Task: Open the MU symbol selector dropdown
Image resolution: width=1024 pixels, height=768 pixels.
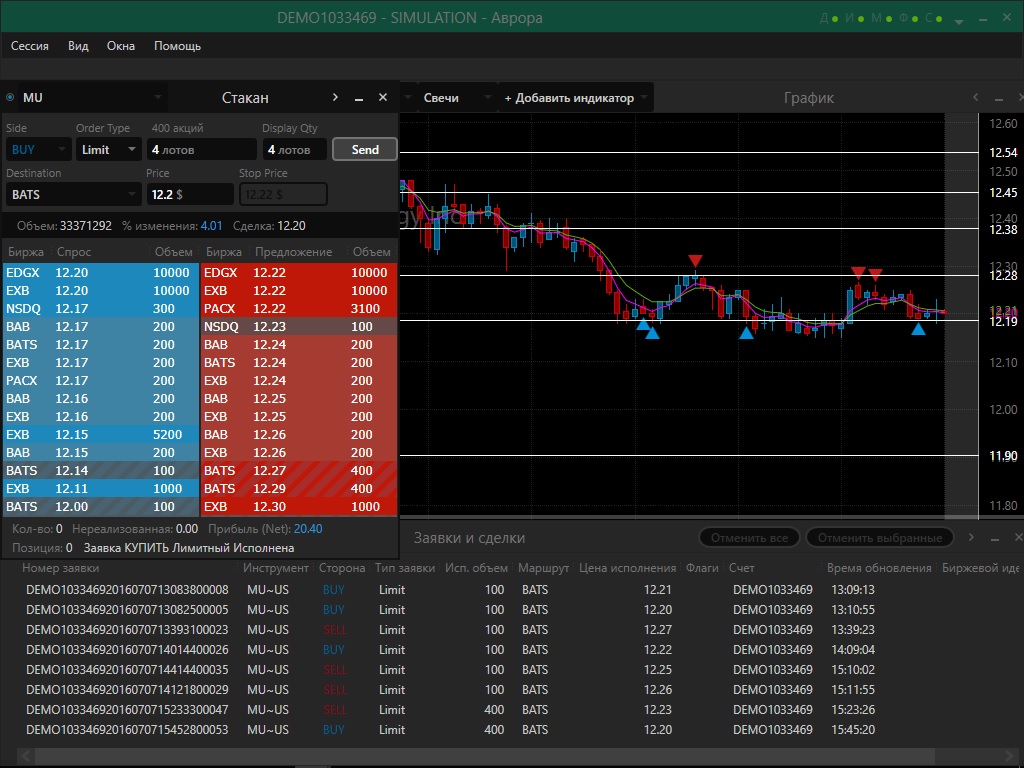Action: 157,97
